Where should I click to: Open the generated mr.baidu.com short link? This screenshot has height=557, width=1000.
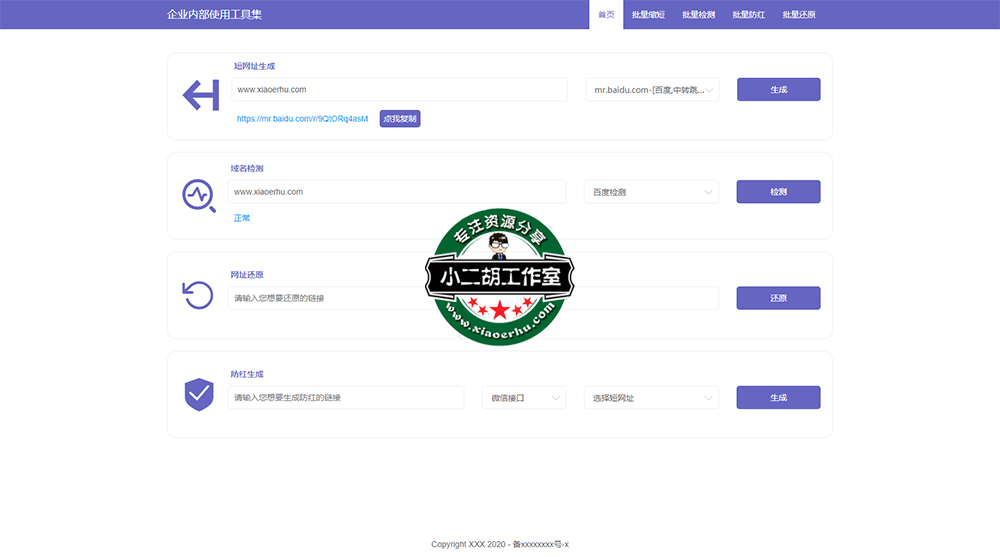coord(302,119)
